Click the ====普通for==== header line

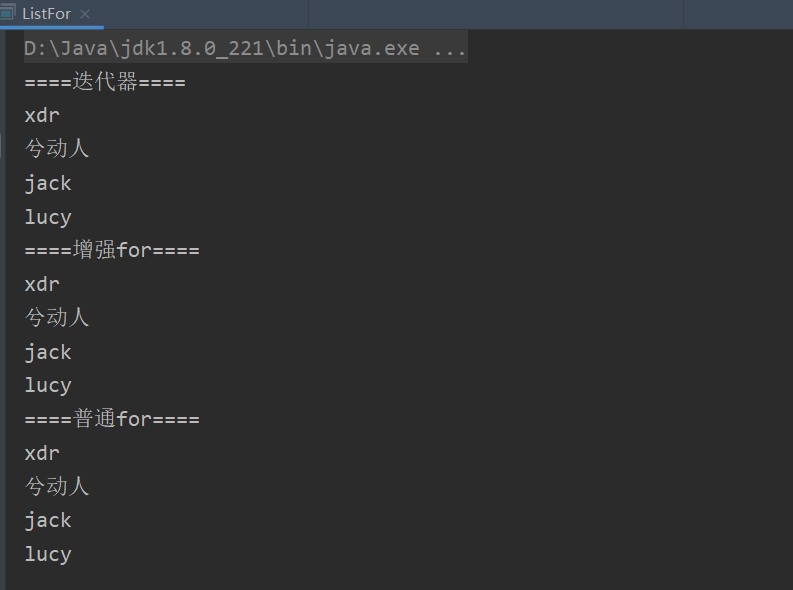(112, 419)
